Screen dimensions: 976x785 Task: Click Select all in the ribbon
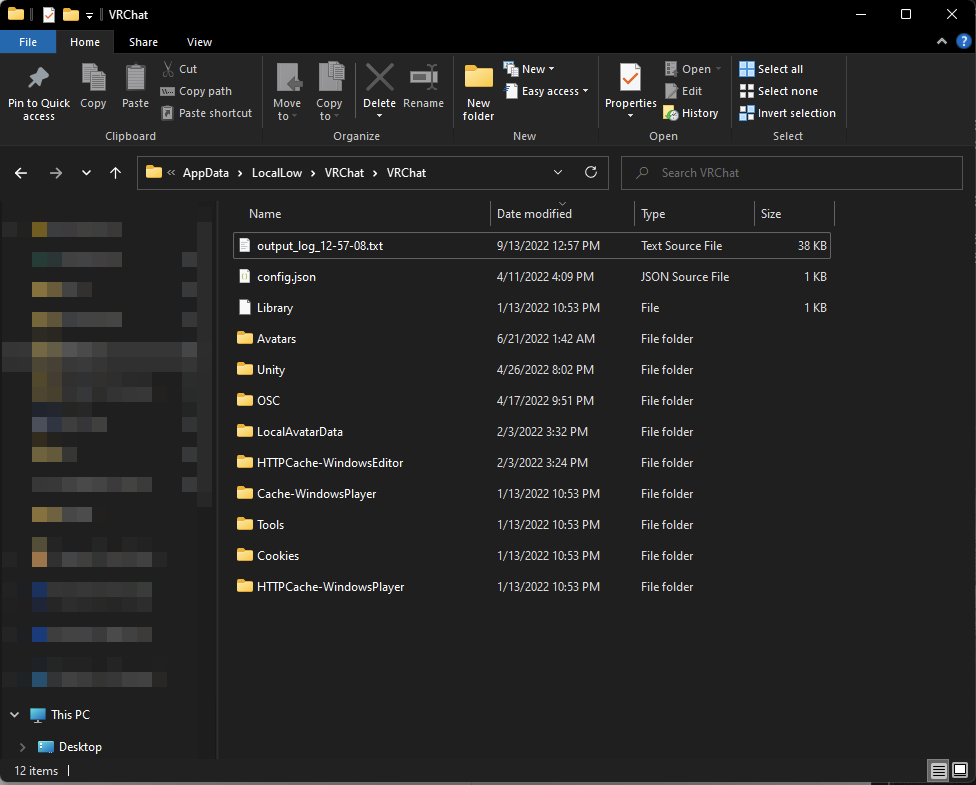[771, 69]
